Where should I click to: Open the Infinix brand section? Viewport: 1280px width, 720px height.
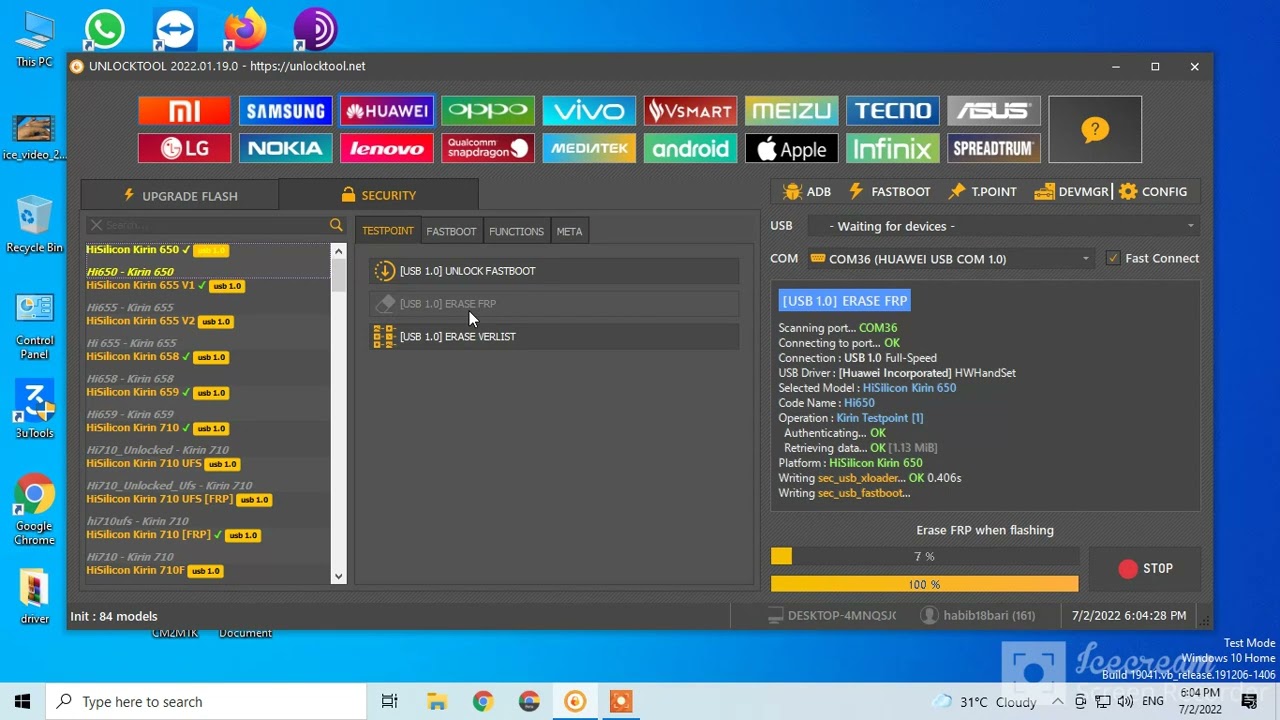[893, 149]
